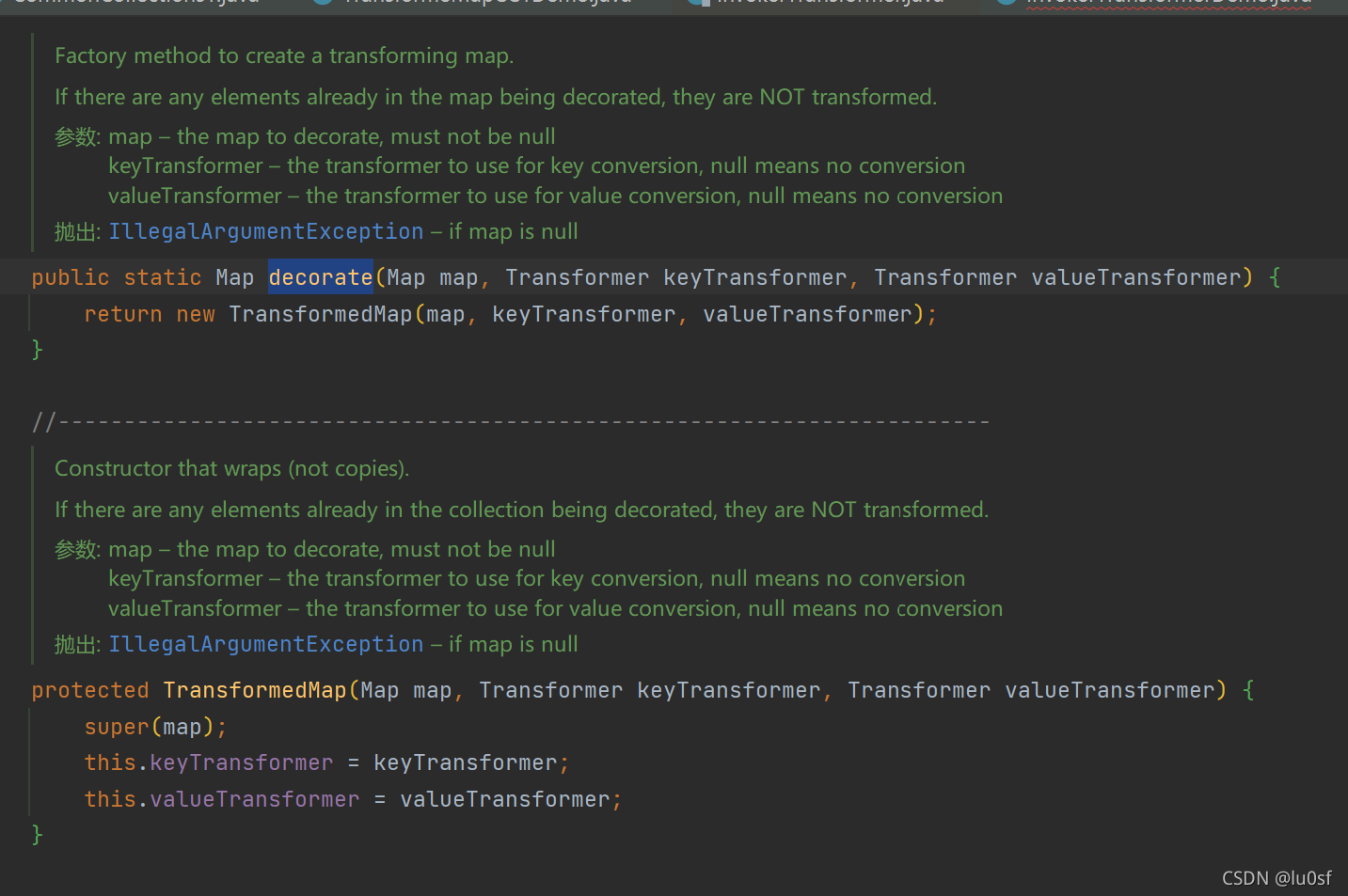Click TransformedMap in the return new statement
1348x896 pixels.
click(321, 314)
